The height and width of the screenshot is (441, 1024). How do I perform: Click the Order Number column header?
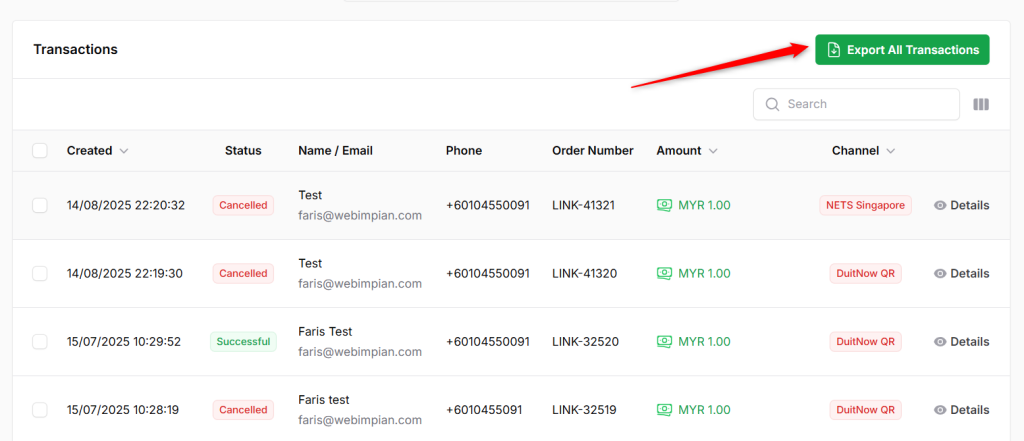592,150
